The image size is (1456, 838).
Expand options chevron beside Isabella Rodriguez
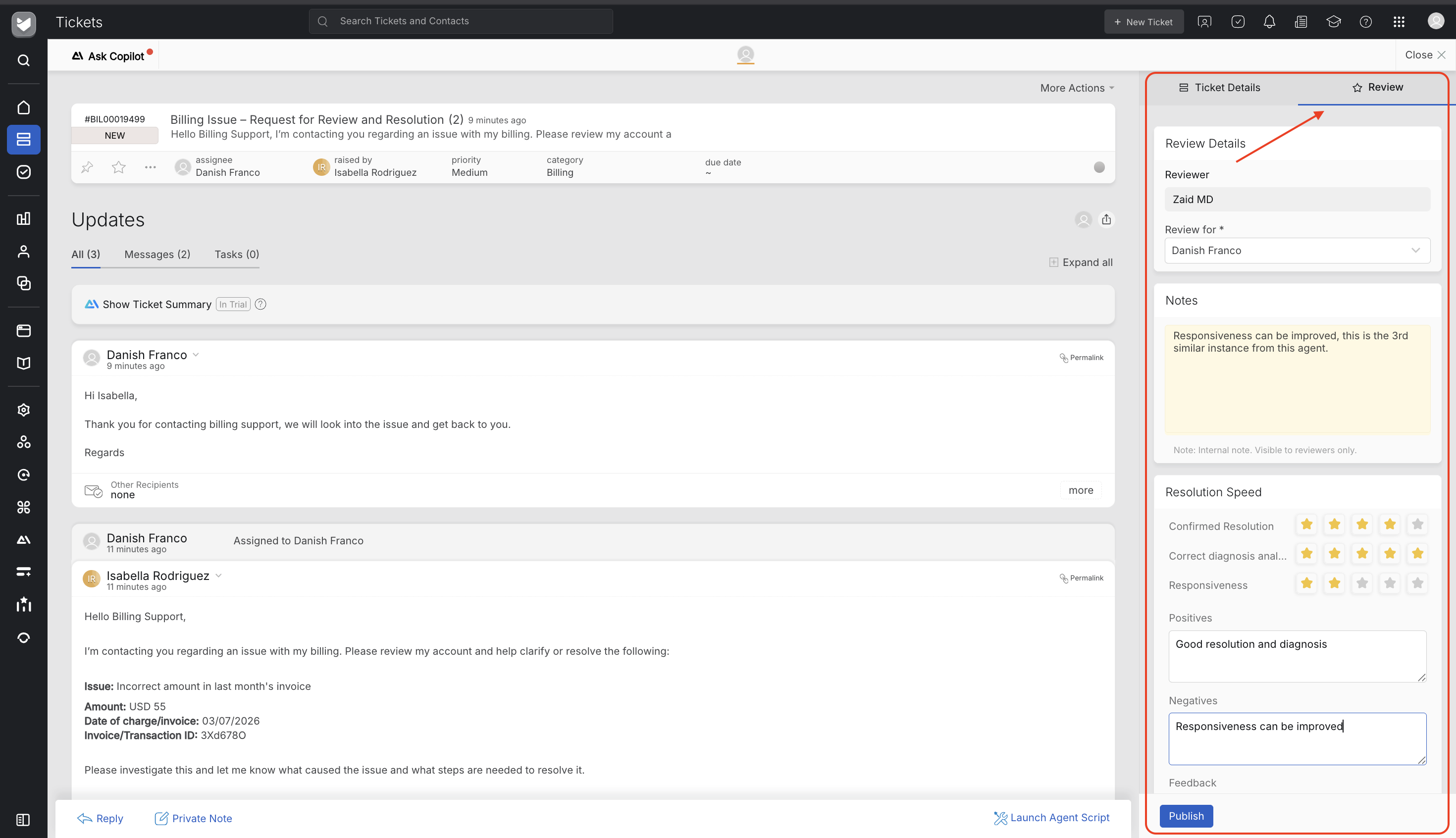point(219,576)
